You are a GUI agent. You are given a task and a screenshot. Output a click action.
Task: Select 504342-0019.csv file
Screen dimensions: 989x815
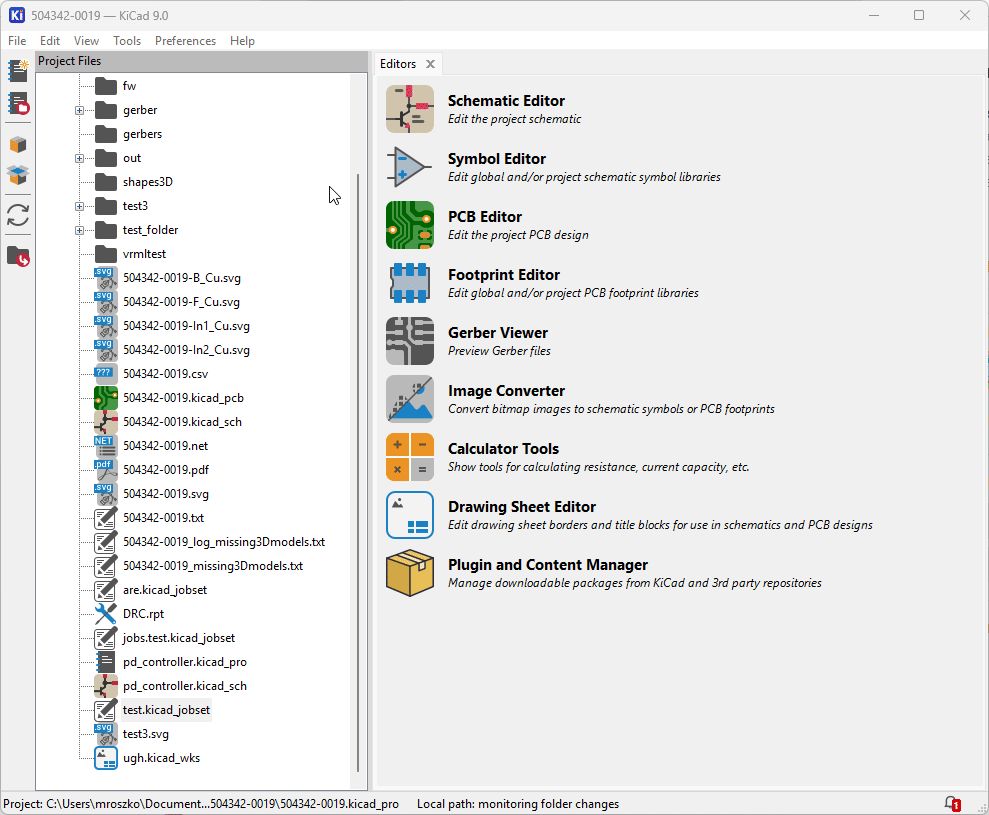[x=165, y=374]
